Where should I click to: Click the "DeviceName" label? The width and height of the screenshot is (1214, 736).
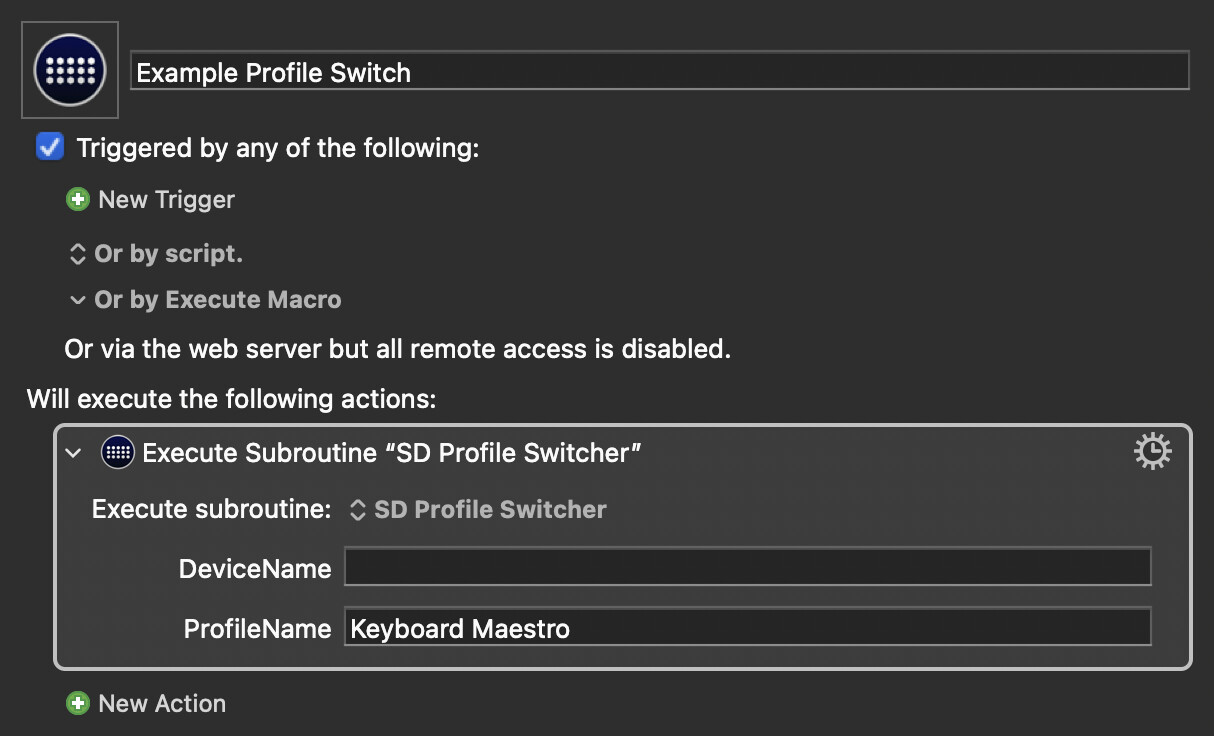click(x=255, y=569)
